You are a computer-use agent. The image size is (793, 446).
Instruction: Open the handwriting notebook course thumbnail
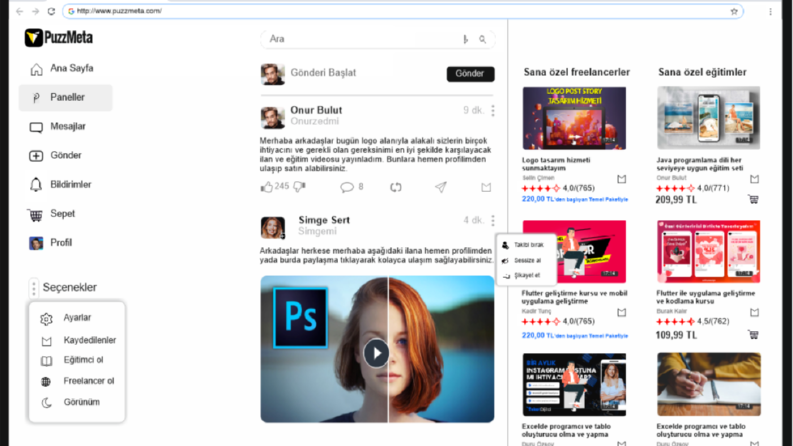click(709, 385)
